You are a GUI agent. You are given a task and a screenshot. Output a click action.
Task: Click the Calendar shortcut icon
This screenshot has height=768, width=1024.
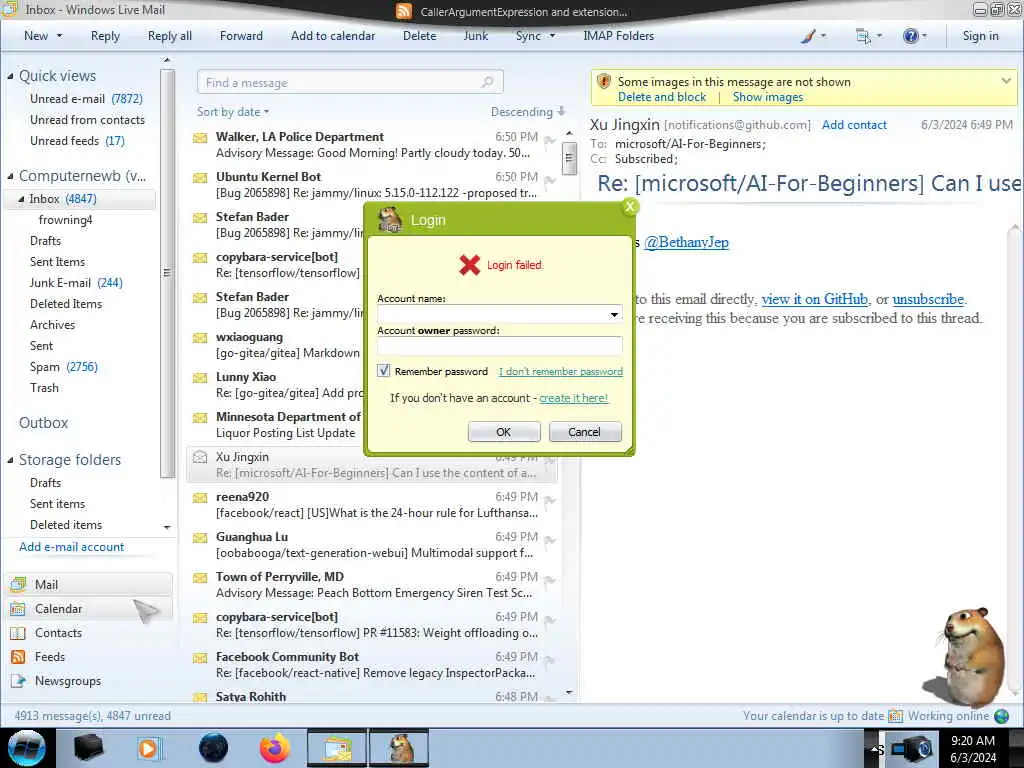(18, 609)
